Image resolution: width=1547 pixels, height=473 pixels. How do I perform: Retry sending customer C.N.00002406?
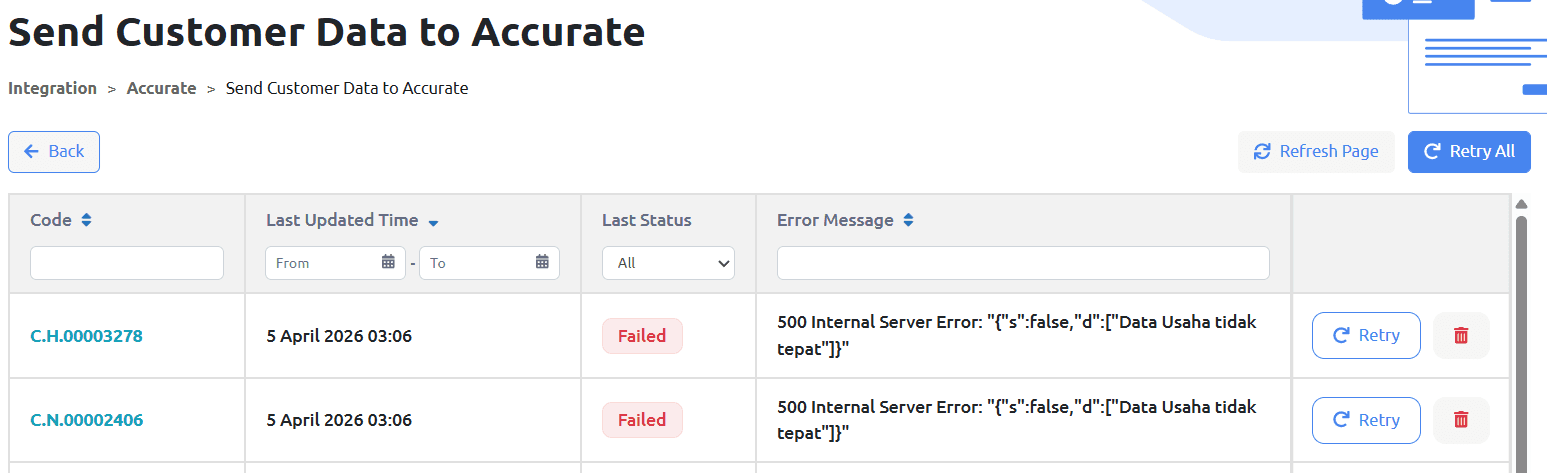coord(1366,420)
